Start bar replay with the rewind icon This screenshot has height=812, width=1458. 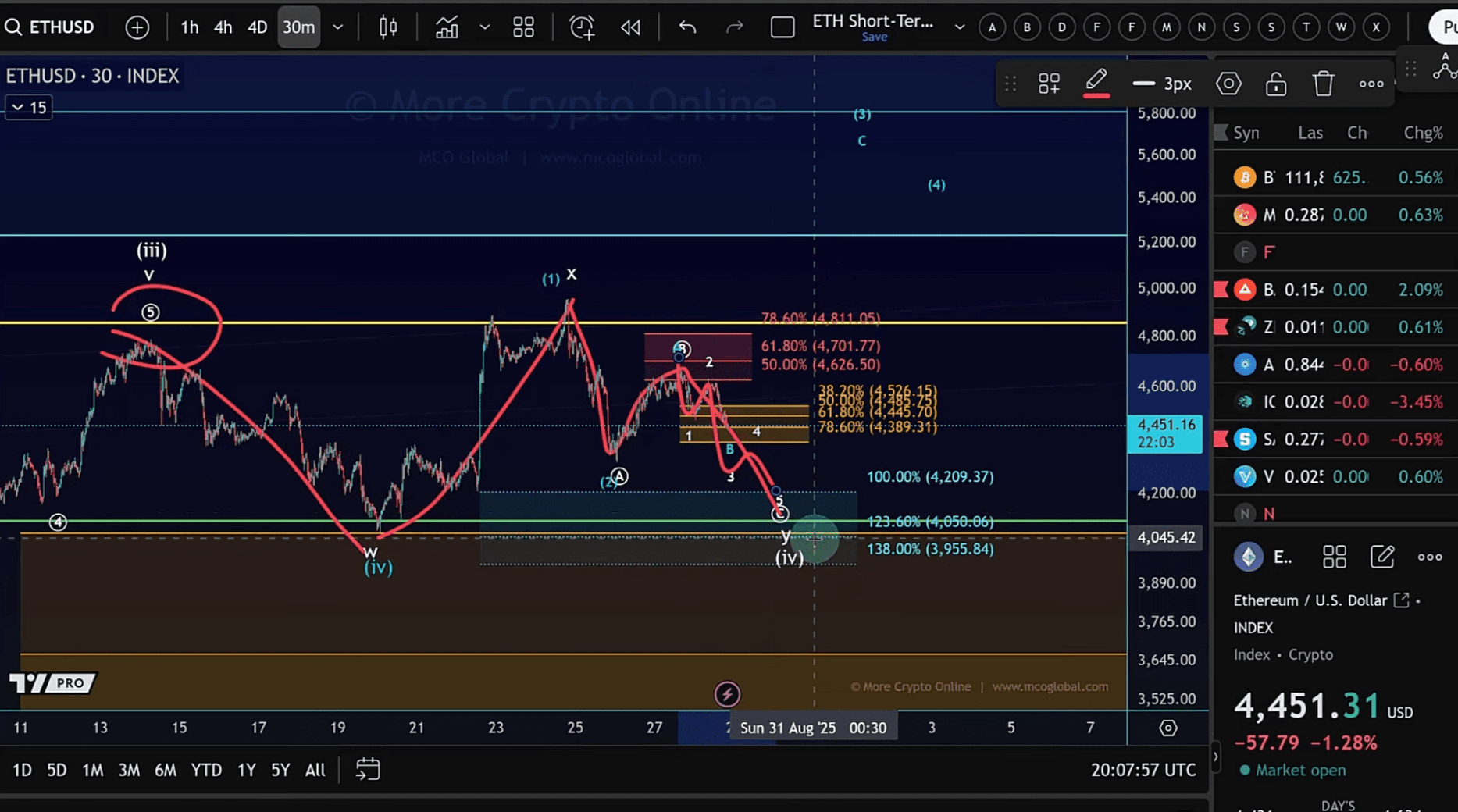(x=630, y=27)
